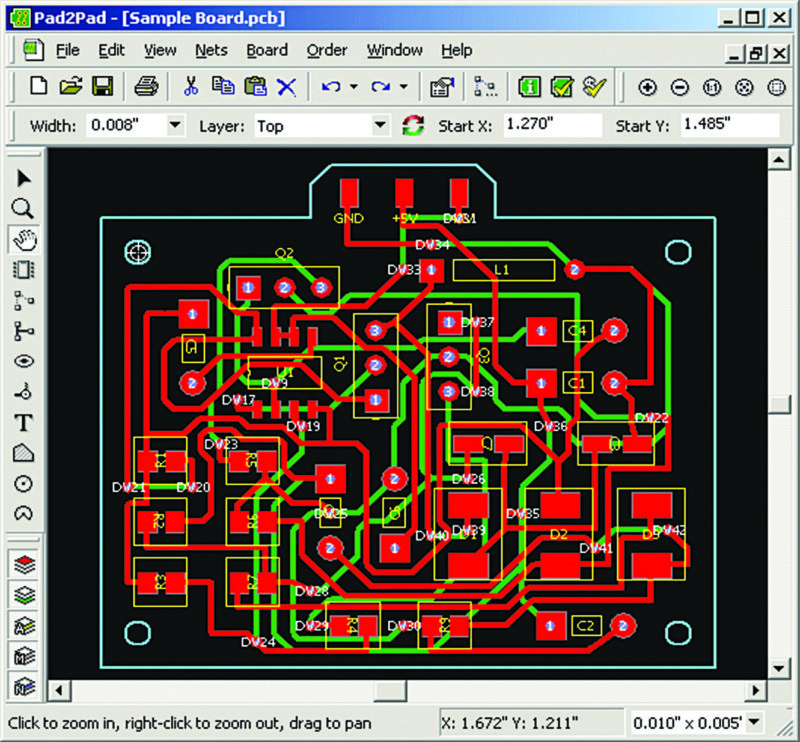Activate the hand pan tool
The width and height of the screenshot is (800, 742).
point(23,239)
